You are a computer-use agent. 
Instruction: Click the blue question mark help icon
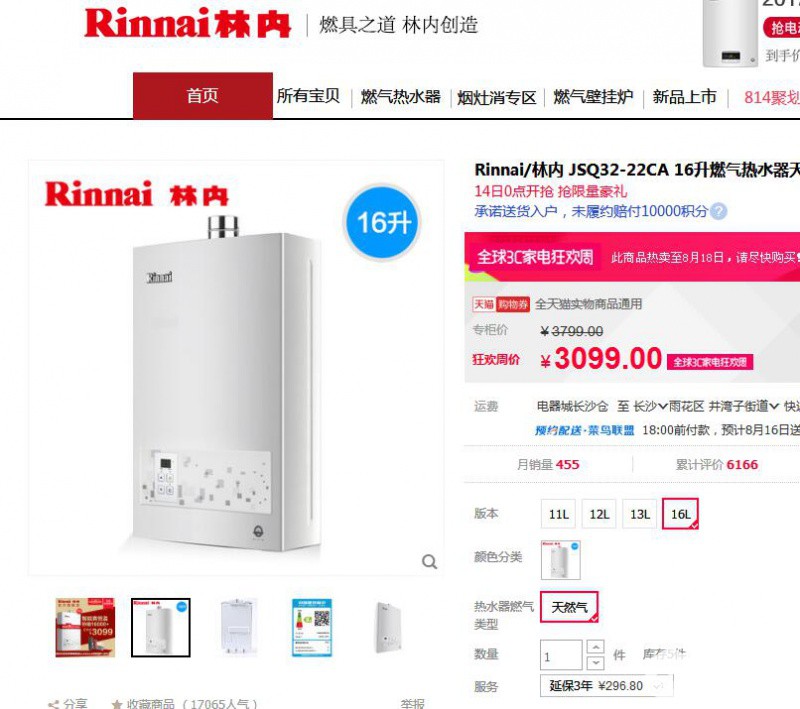point(718,211)
